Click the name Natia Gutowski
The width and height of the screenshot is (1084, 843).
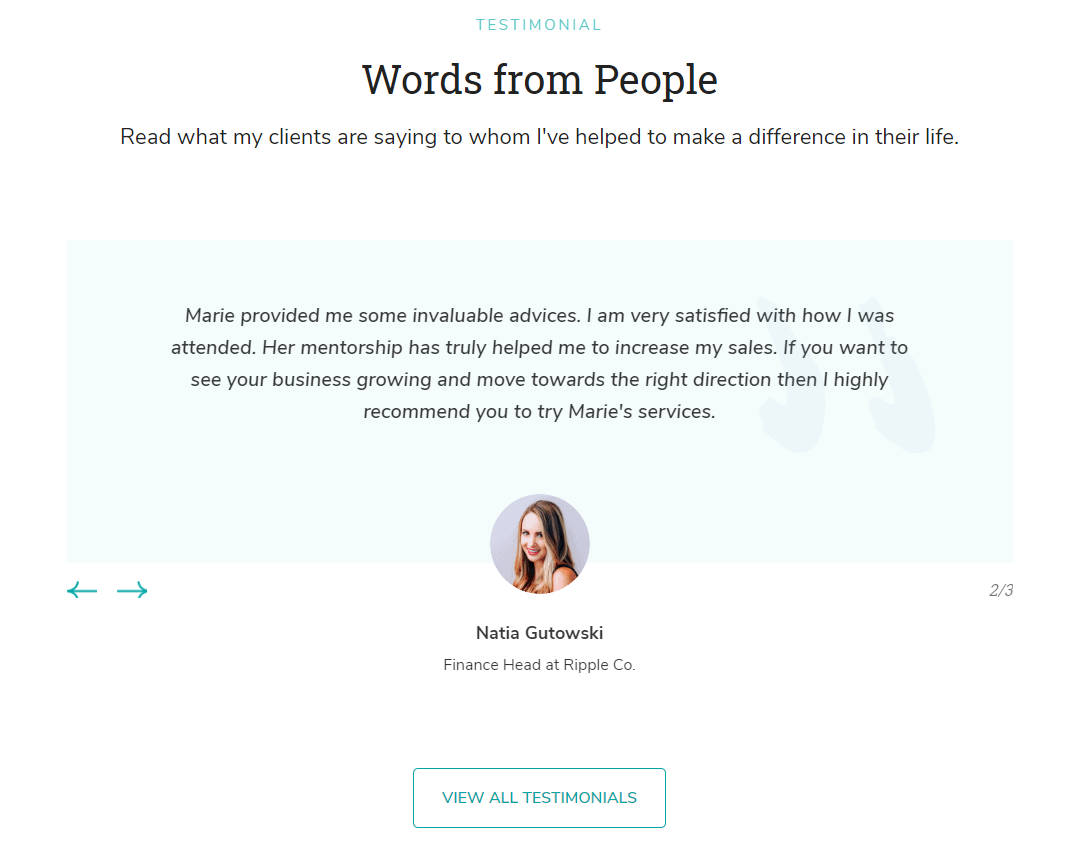point(539,632)
